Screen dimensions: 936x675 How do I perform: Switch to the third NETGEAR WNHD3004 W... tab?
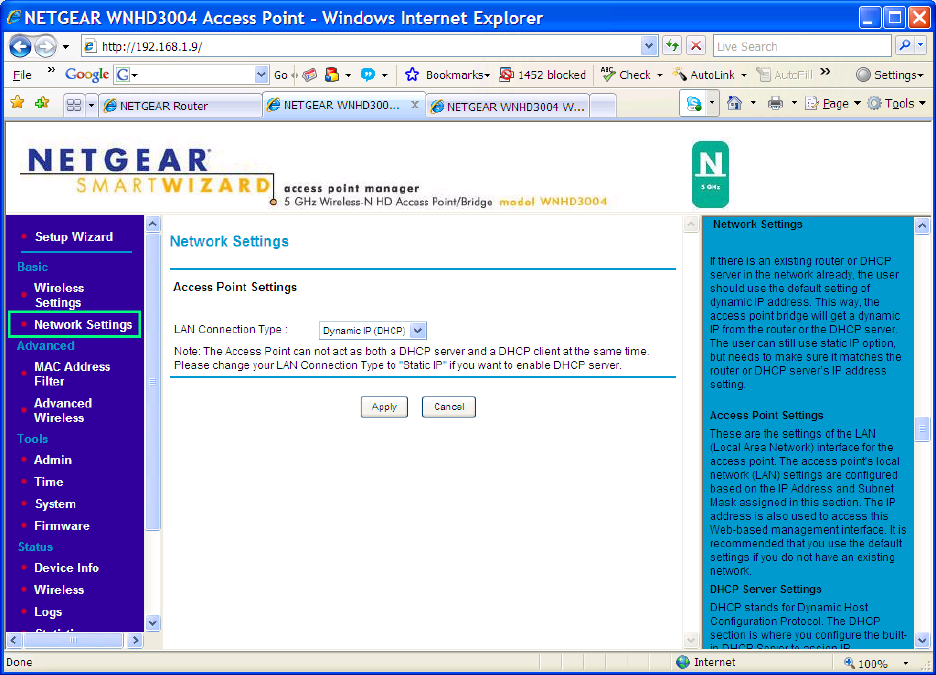pos(507,106)
